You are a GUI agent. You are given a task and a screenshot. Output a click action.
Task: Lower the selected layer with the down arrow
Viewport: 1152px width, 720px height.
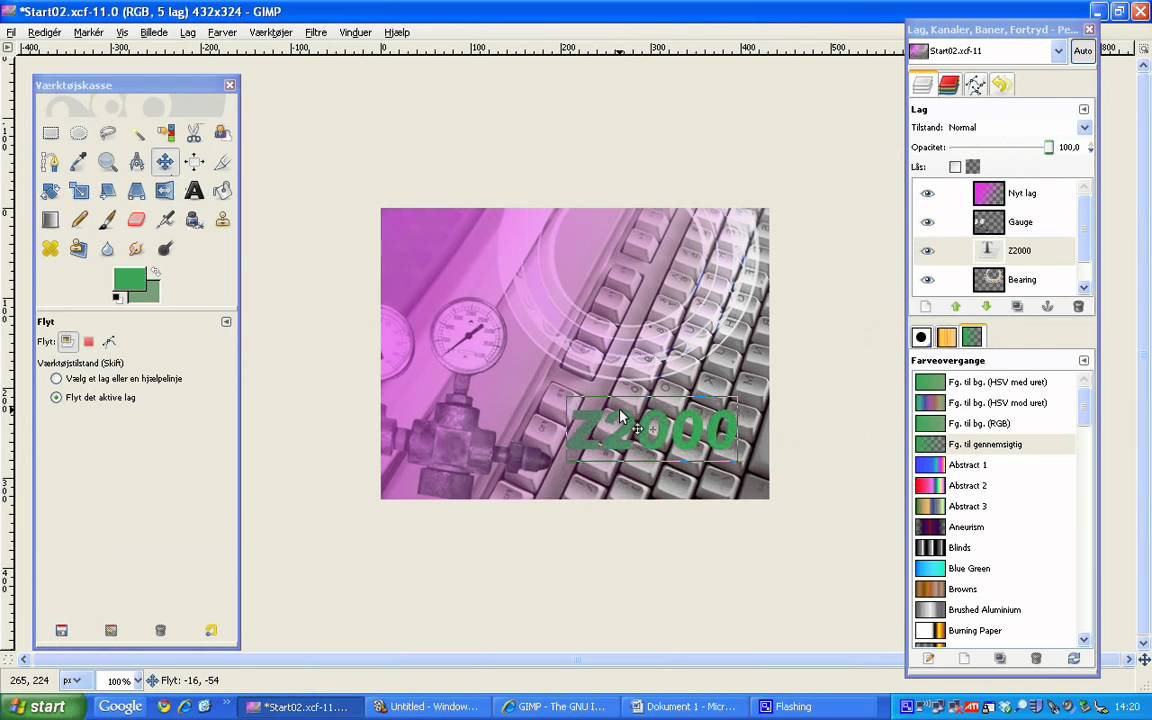point(986,306)
